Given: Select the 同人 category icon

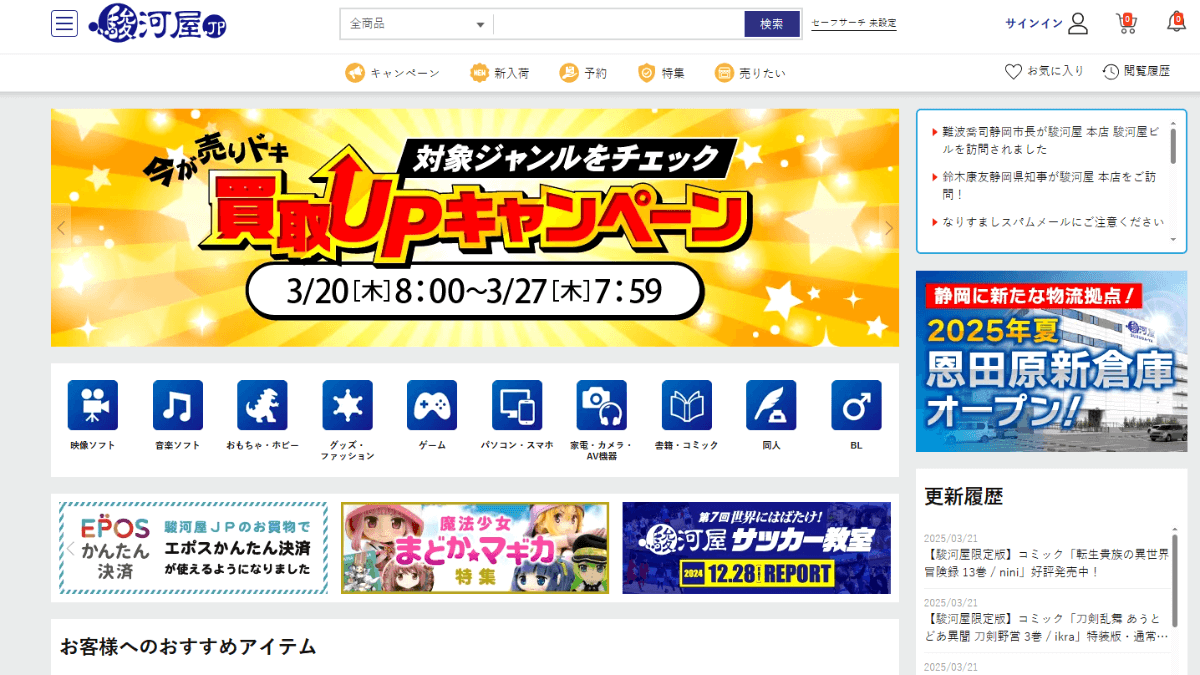Looking at the screenshot, I should pyautogui.click(x=771, y=405).
